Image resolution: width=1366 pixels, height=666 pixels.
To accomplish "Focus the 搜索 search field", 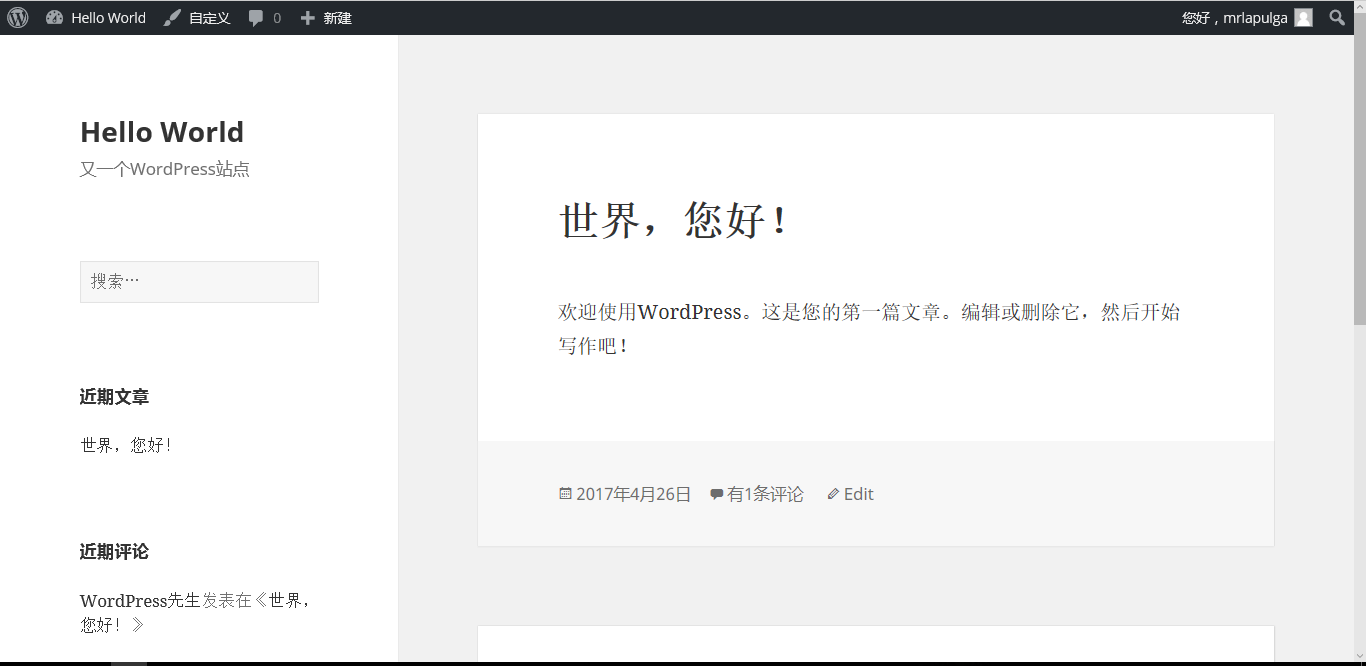I will tap(199, 282).
